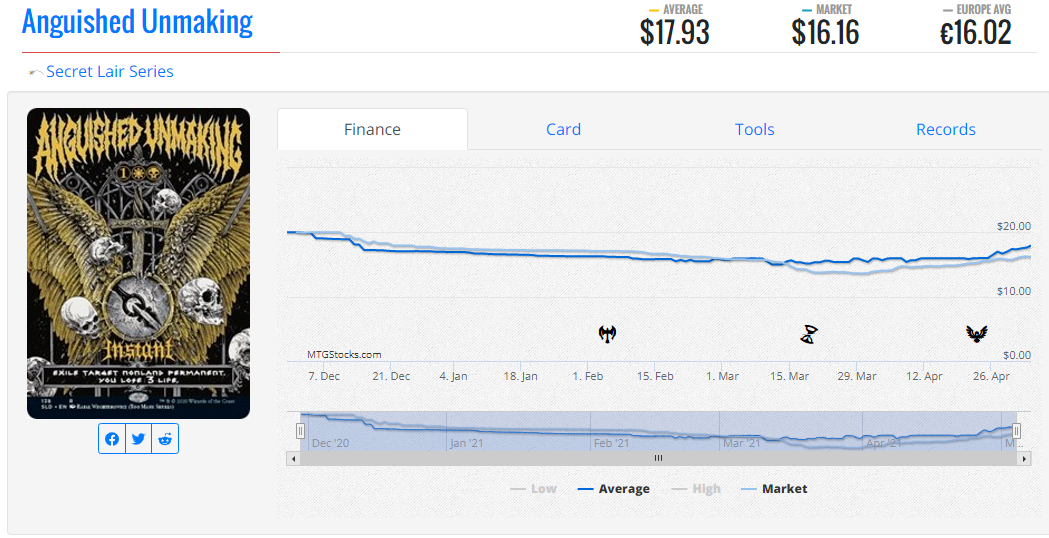
Task: Click the winged set icon near 26. Apr
Action: [x=977, y=333]
